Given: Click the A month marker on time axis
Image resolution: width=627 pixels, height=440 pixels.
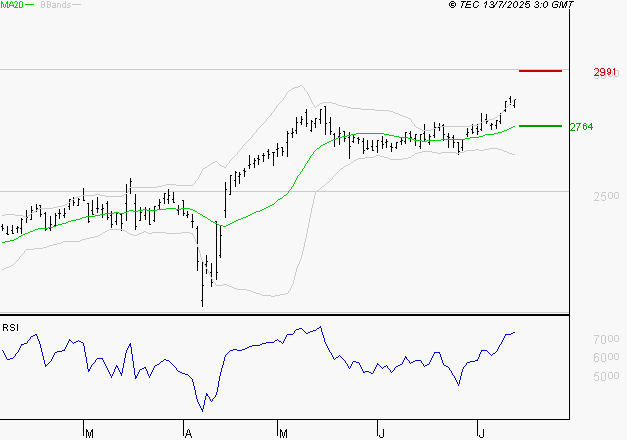Looking at the screenshot, I should point(189,434).
